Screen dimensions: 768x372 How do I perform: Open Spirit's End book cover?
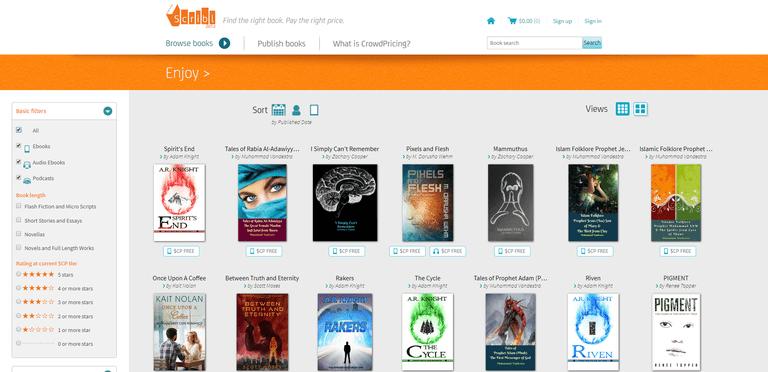(x=179, y=203)
